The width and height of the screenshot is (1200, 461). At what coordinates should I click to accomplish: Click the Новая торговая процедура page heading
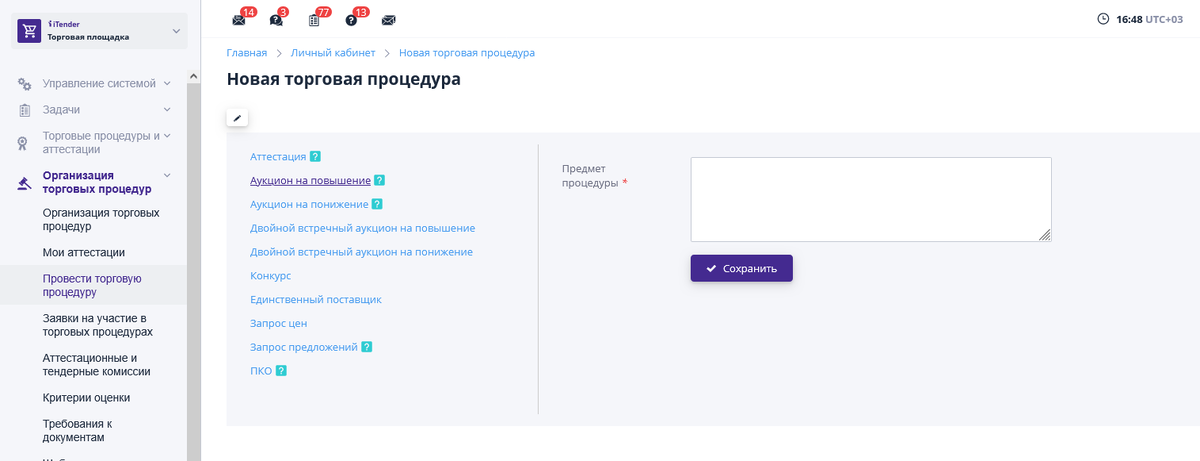pos(344,79)
